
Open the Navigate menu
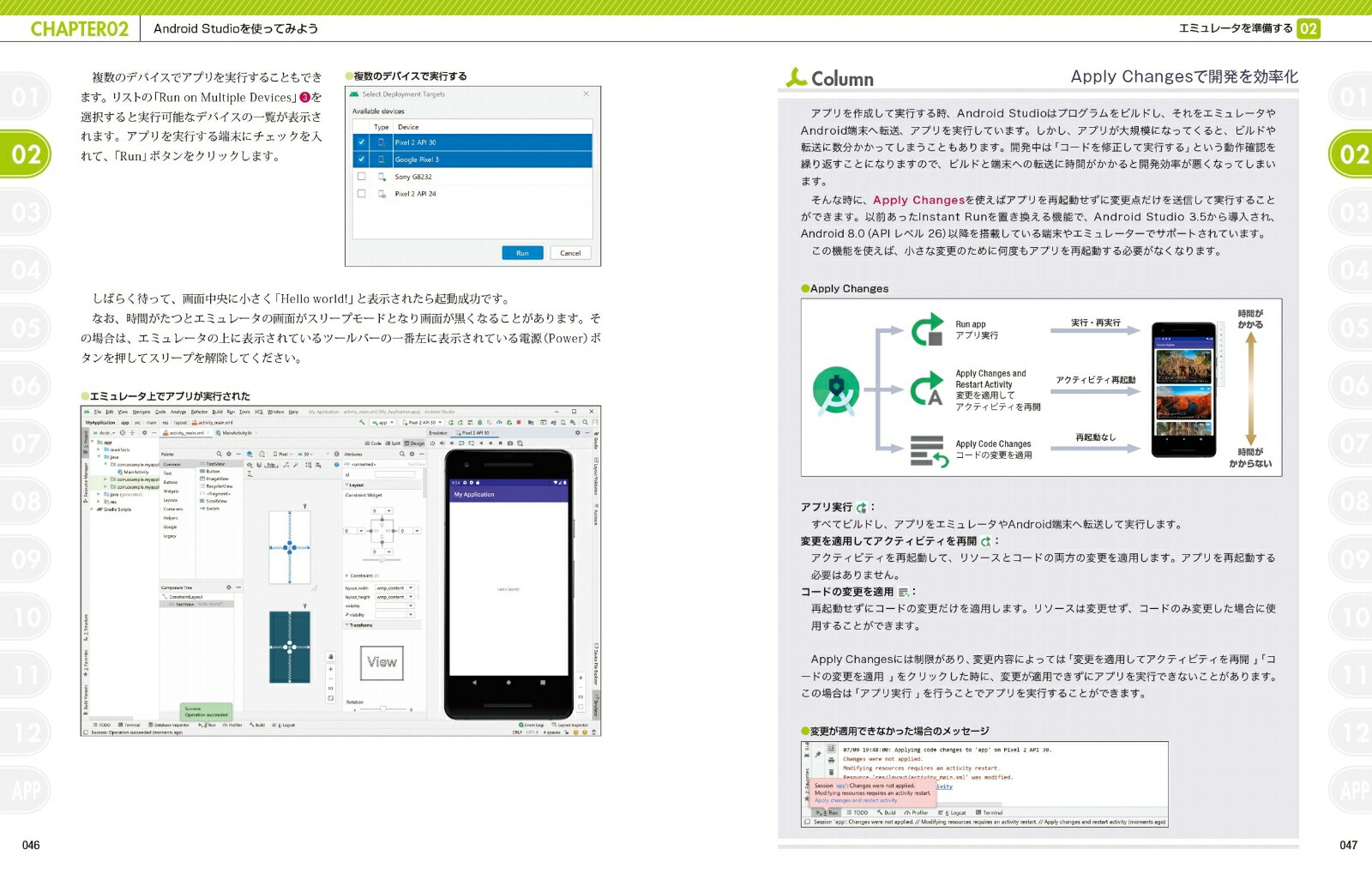141,412
